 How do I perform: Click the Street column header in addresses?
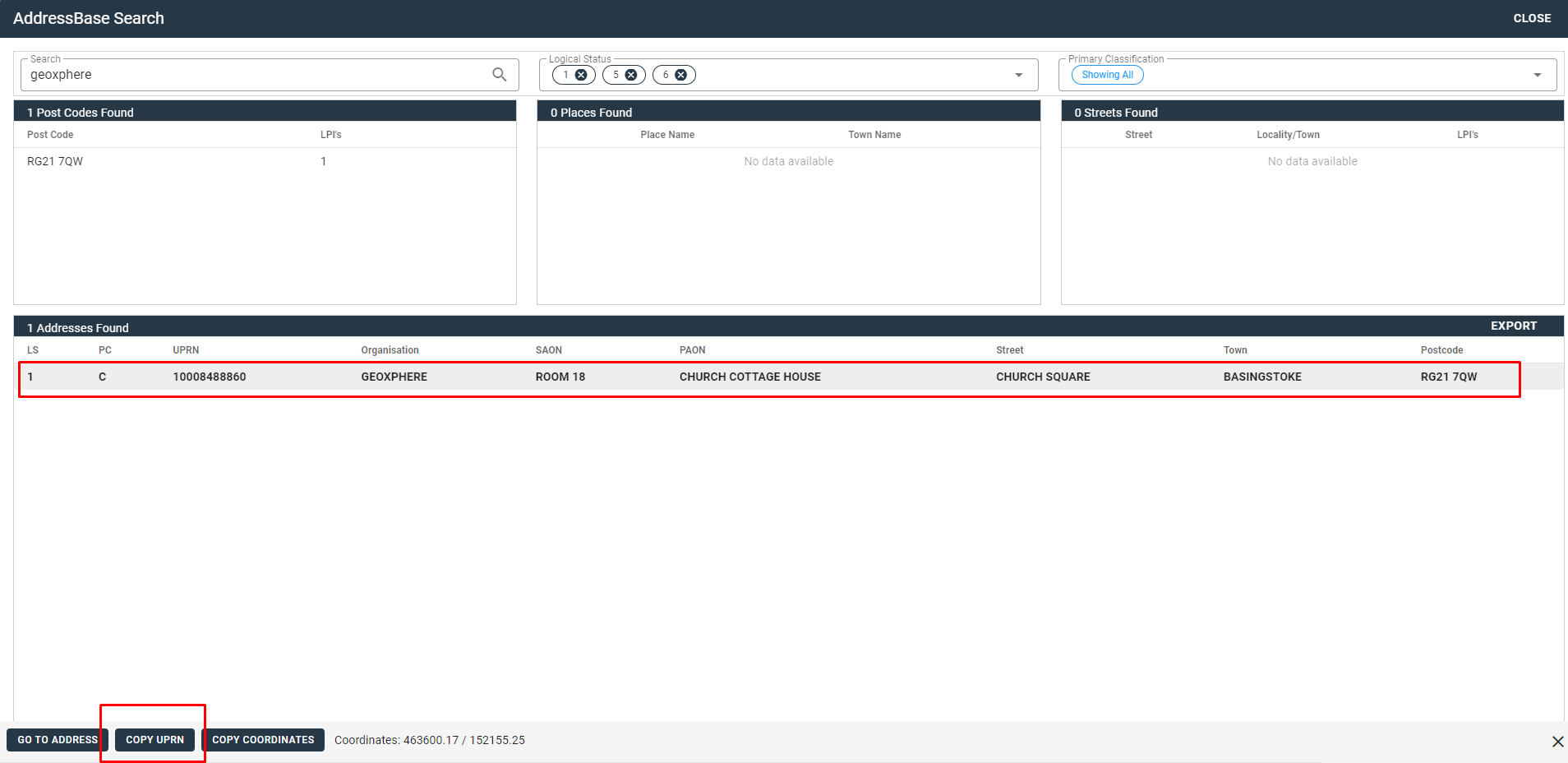click(x=1010, y=350)
